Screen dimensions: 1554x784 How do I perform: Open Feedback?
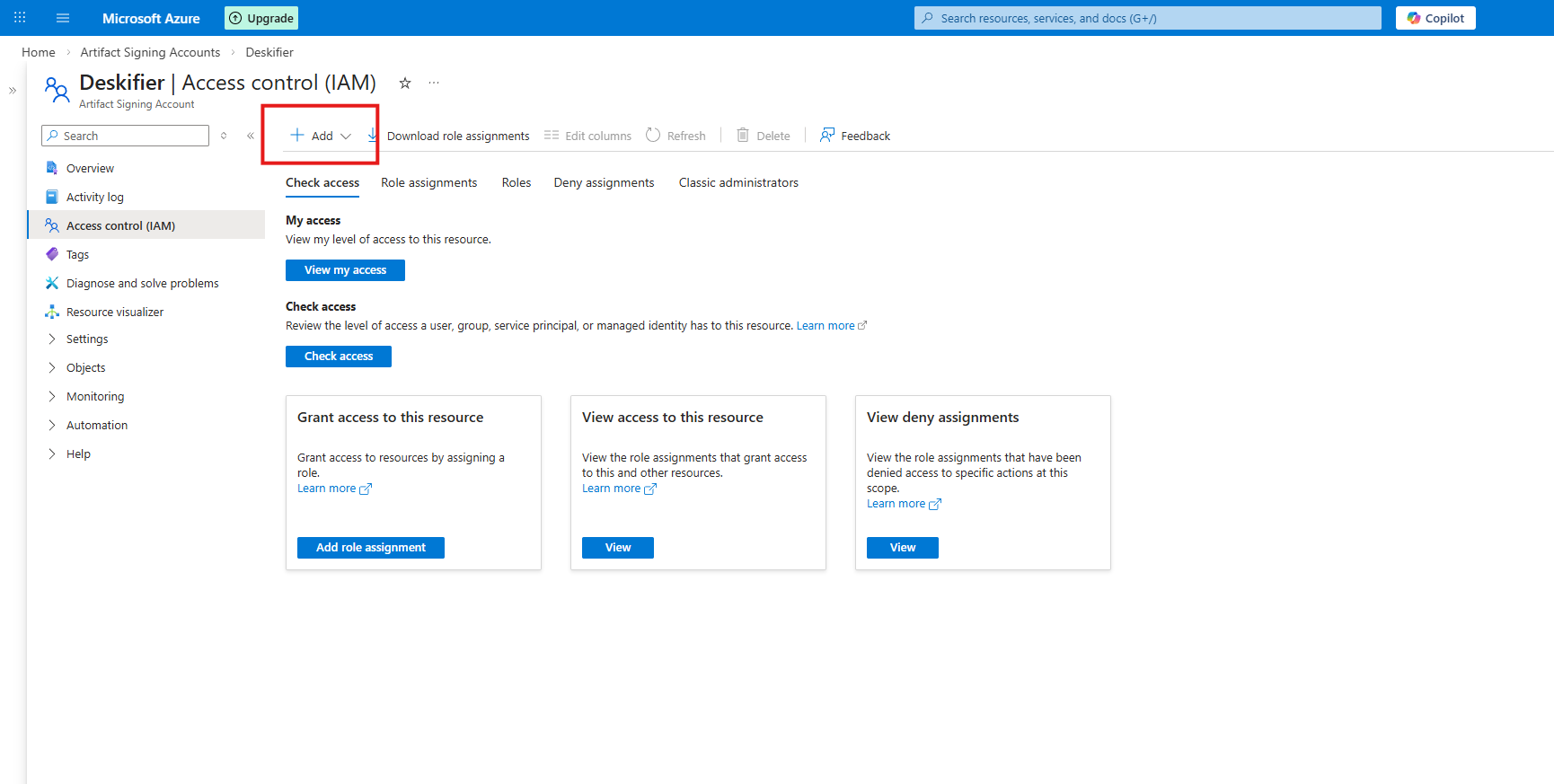click(x=855, y=136)
